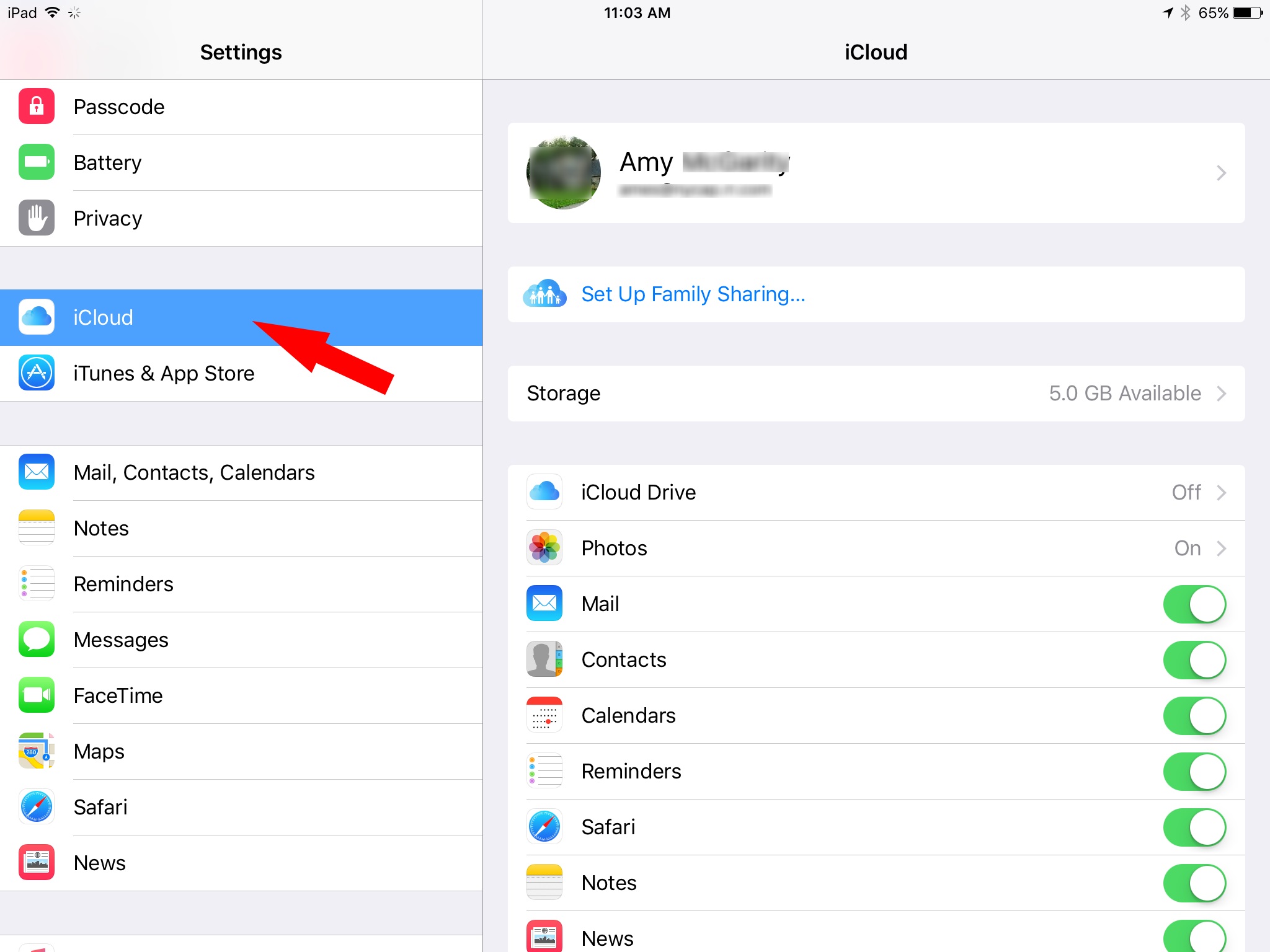Tap the account profile photo

(563, 173)
